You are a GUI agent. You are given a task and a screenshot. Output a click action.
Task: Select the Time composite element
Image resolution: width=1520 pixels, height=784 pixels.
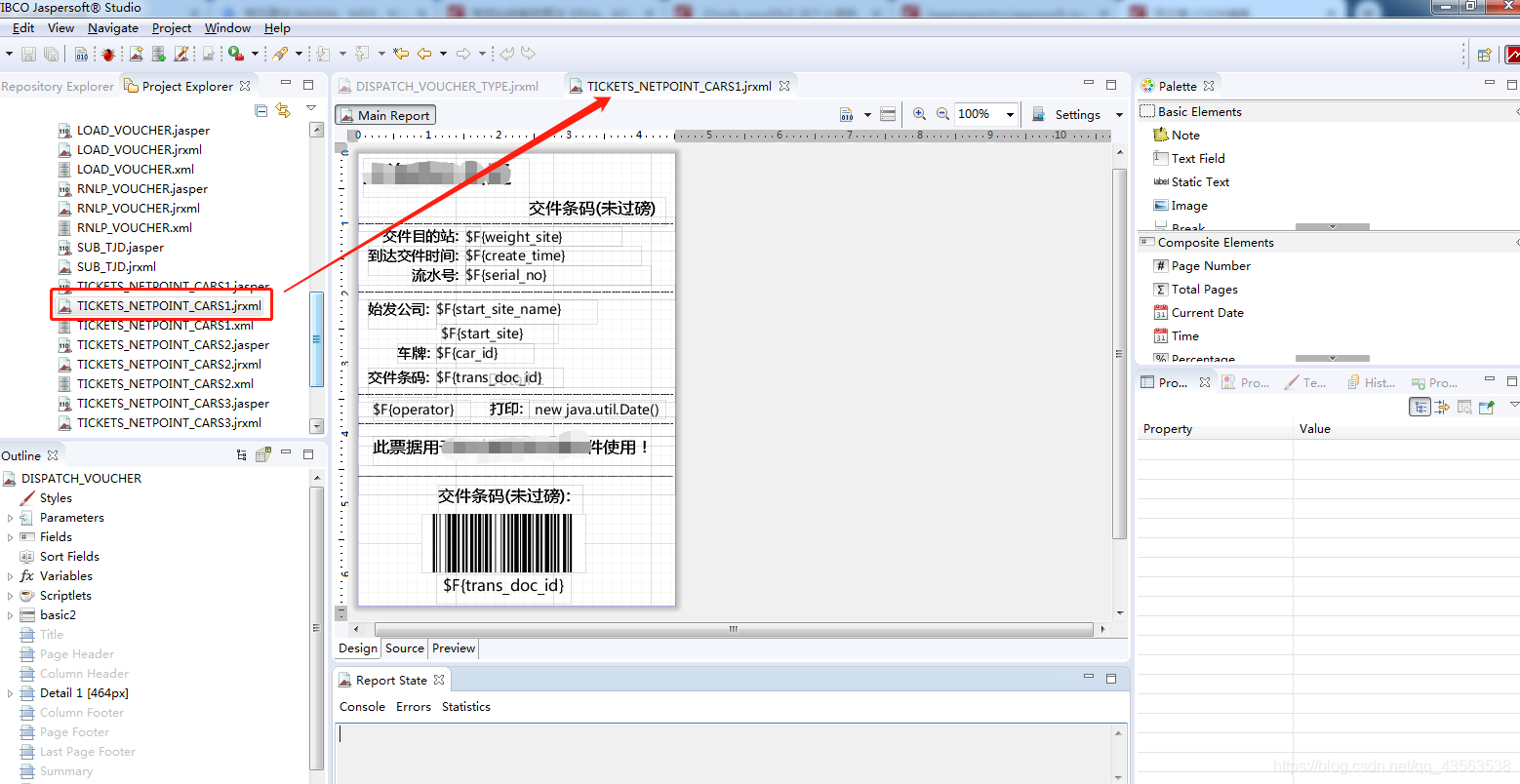click(x=1177, y=335)
